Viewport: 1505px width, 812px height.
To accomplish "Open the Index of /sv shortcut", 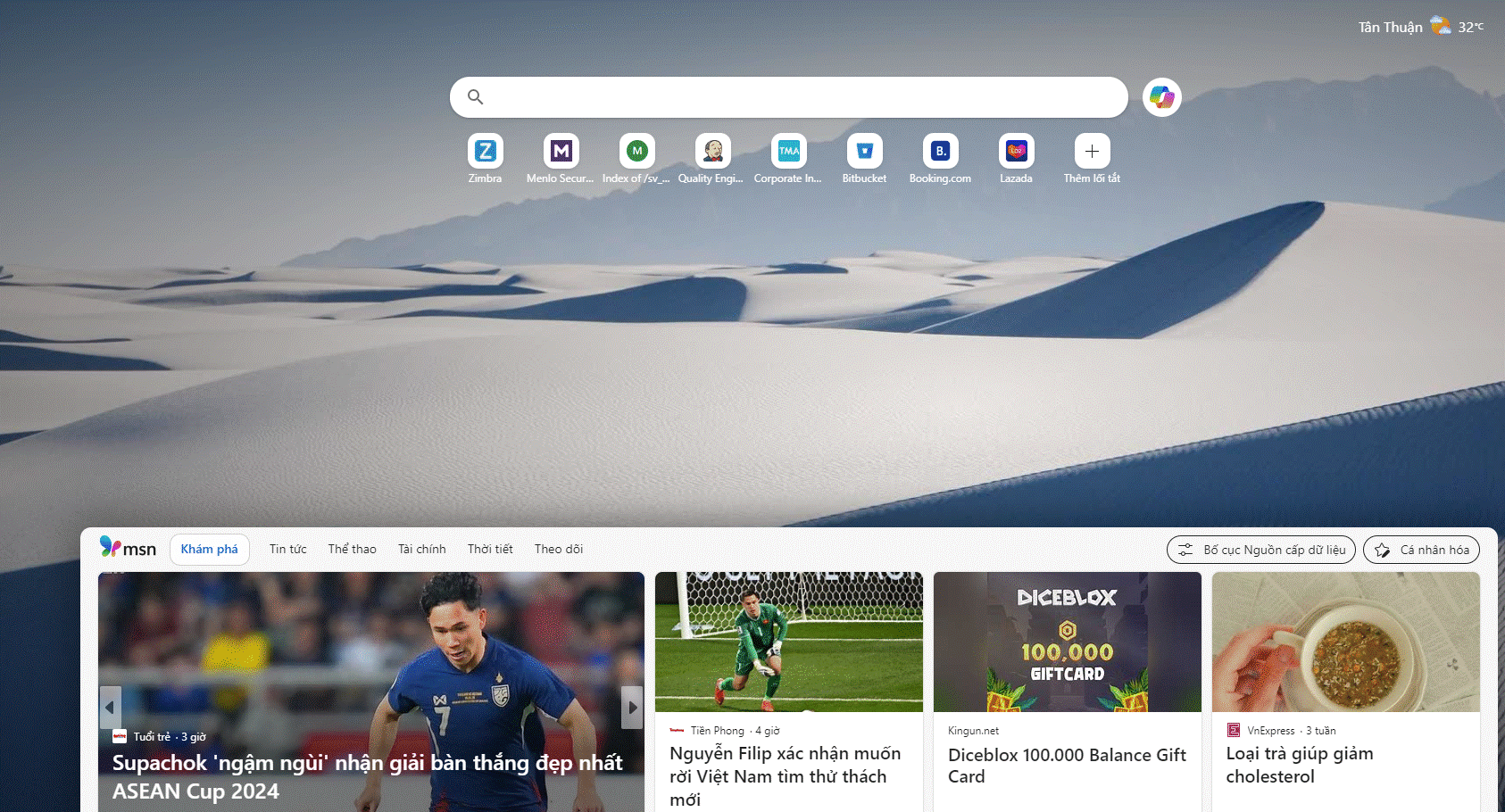I will point(636,152).
